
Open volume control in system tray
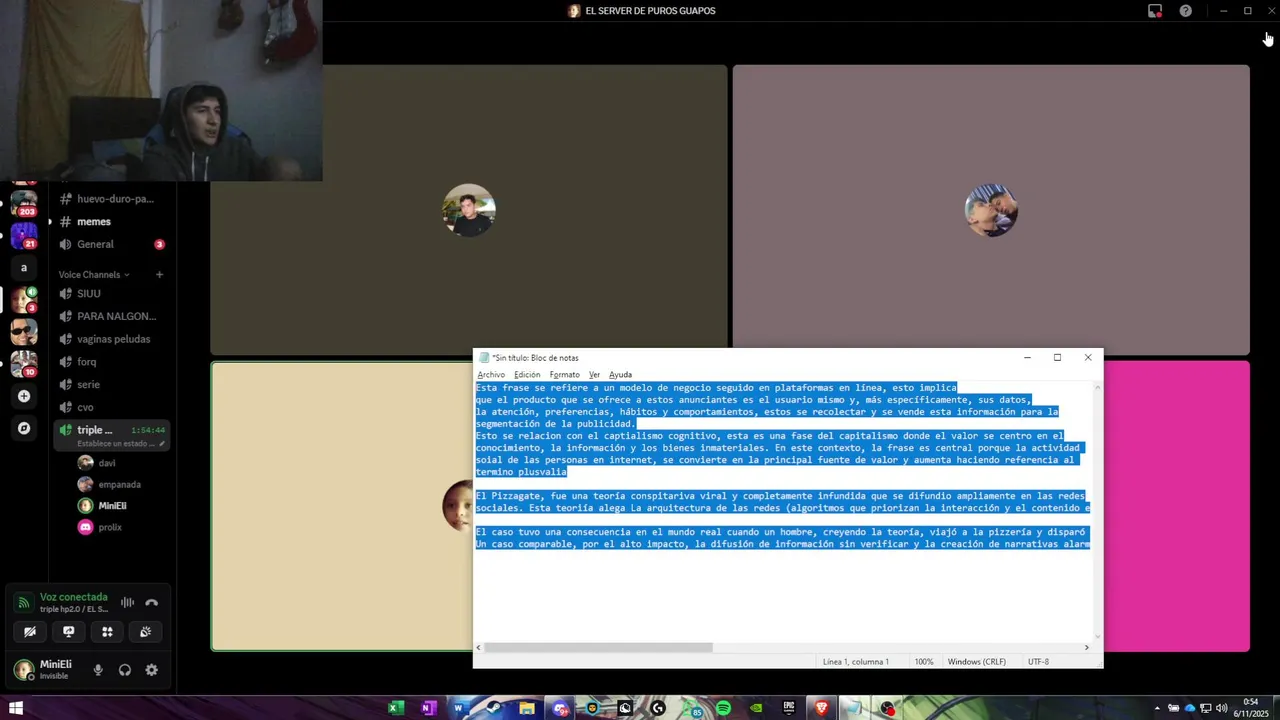(x=1221, y=708)
